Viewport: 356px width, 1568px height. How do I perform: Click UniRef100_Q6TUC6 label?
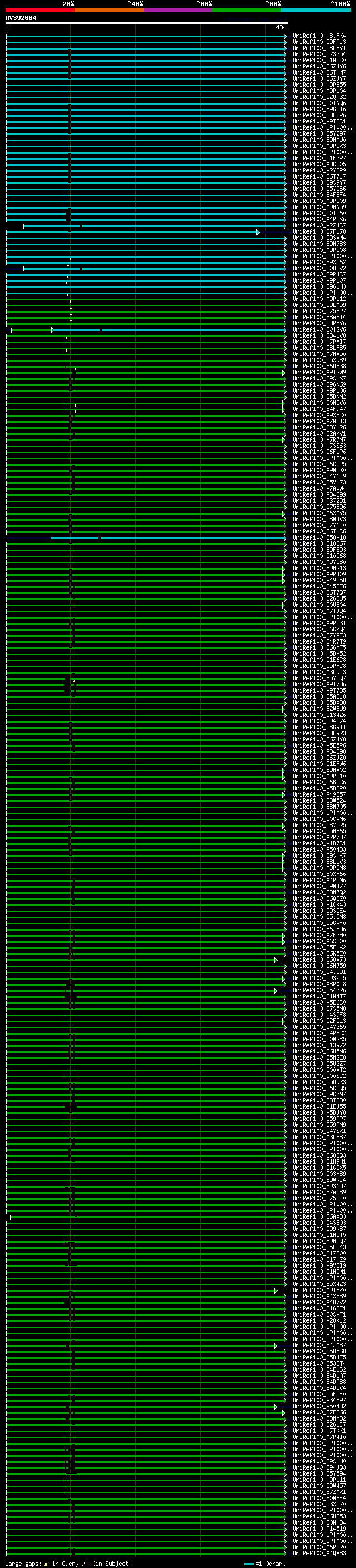click(x=319, y=531)
